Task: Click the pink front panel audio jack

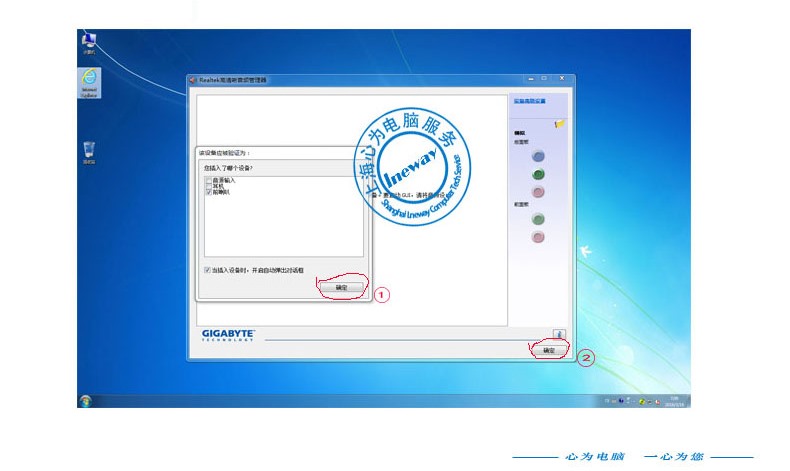Action: click(x=537, y=237)
